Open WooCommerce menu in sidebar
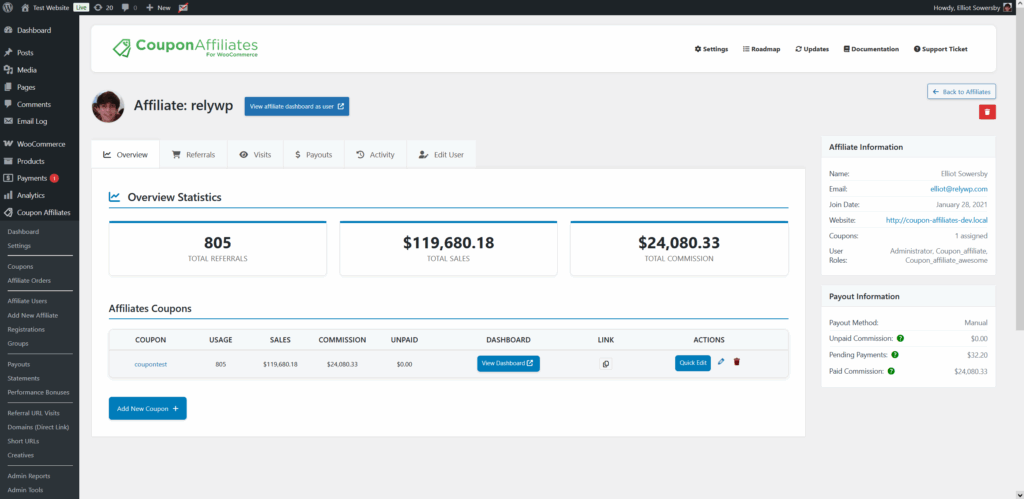Image resolution: width=1024 pixels, height=499 pixels. pyautogui.click(x=39, y=144)
